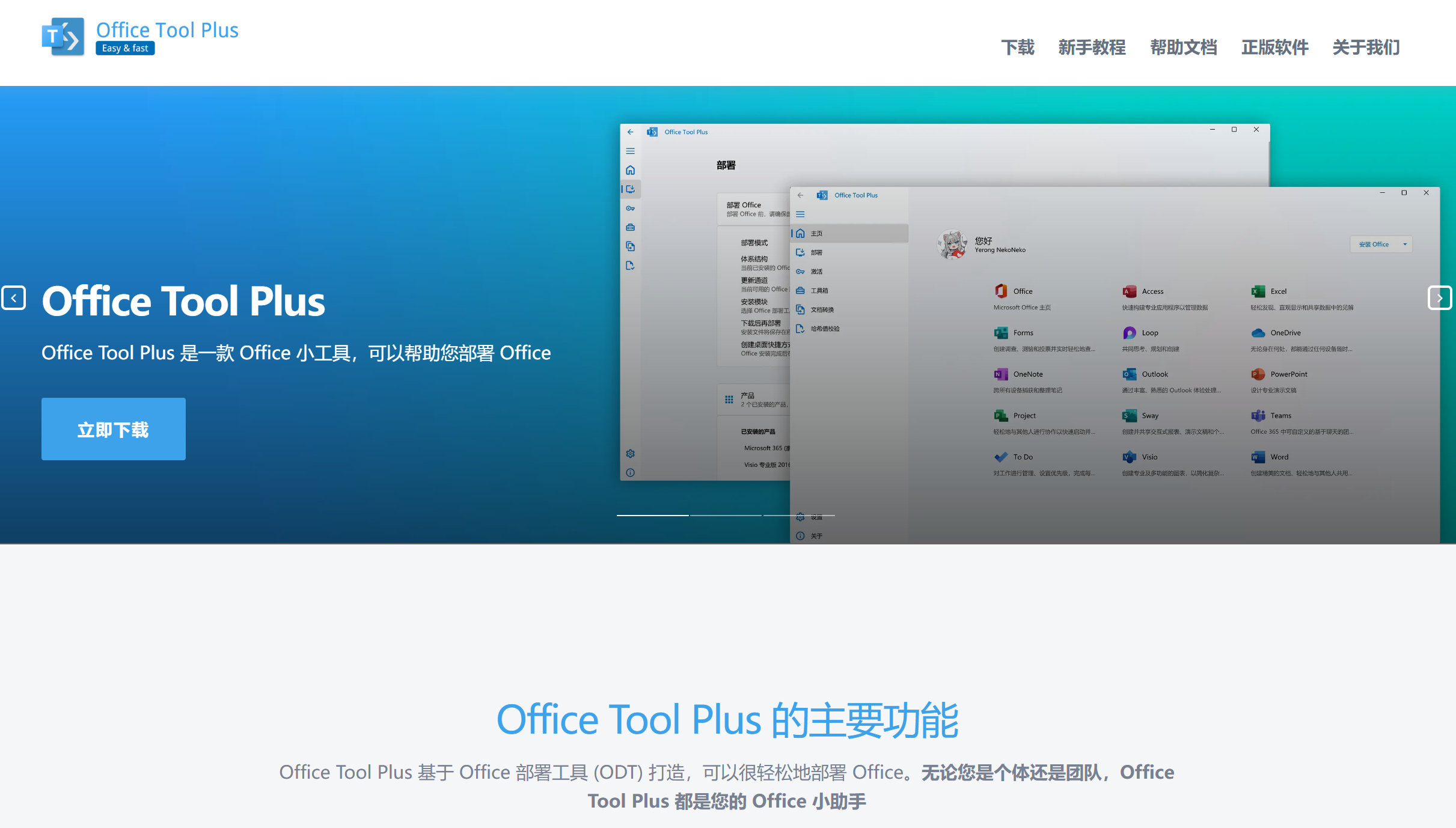
Task: Click the hamburger menu icon in front window
Action: pos(800,215)
